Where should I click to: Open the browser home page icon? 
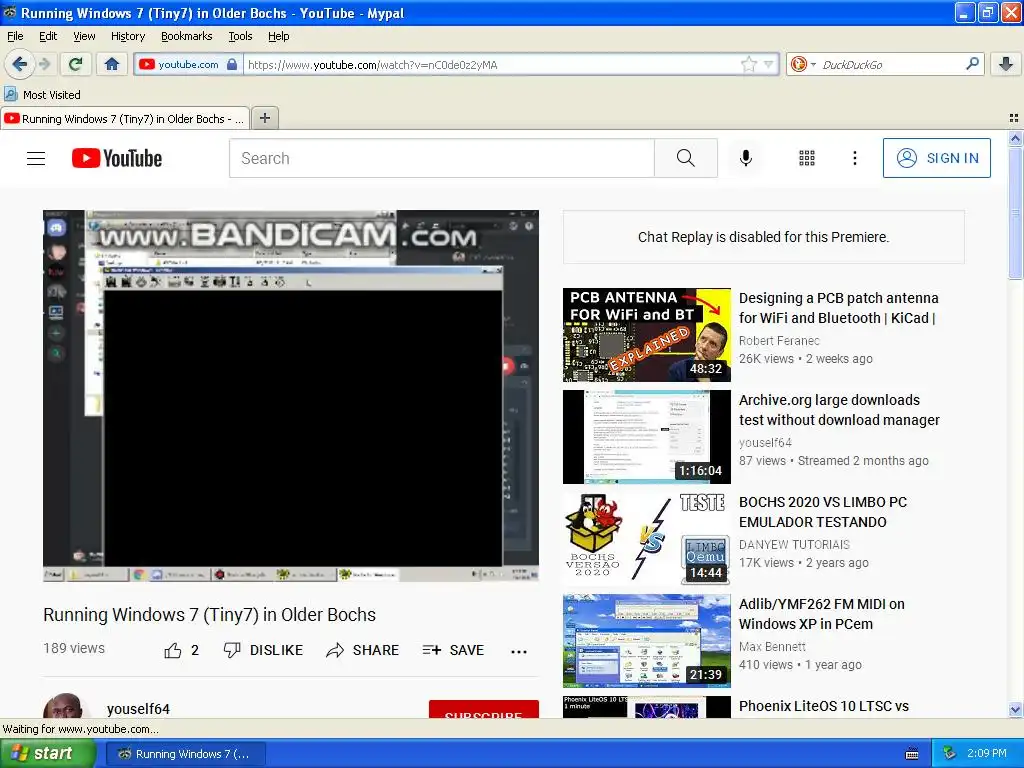tap(112, 64)
